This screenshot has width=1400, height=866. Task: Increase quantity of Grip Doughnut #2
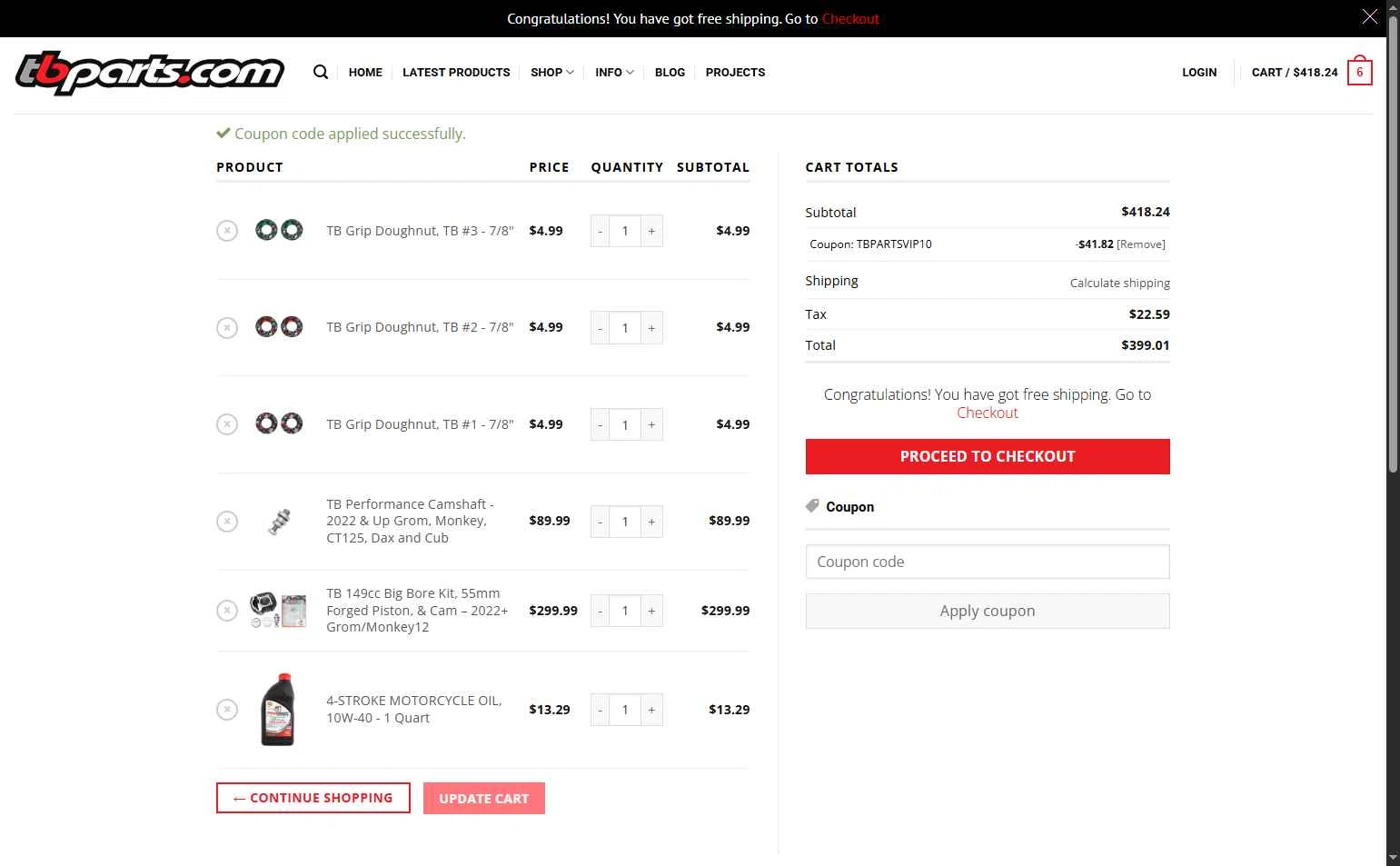651,328
